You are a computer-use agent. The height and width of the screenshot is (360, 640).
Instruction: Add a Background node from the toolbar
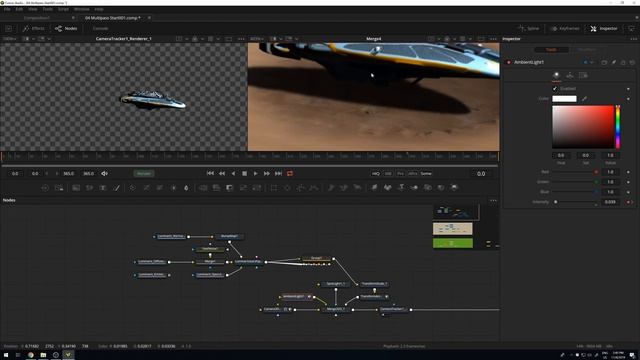(76, 188)
